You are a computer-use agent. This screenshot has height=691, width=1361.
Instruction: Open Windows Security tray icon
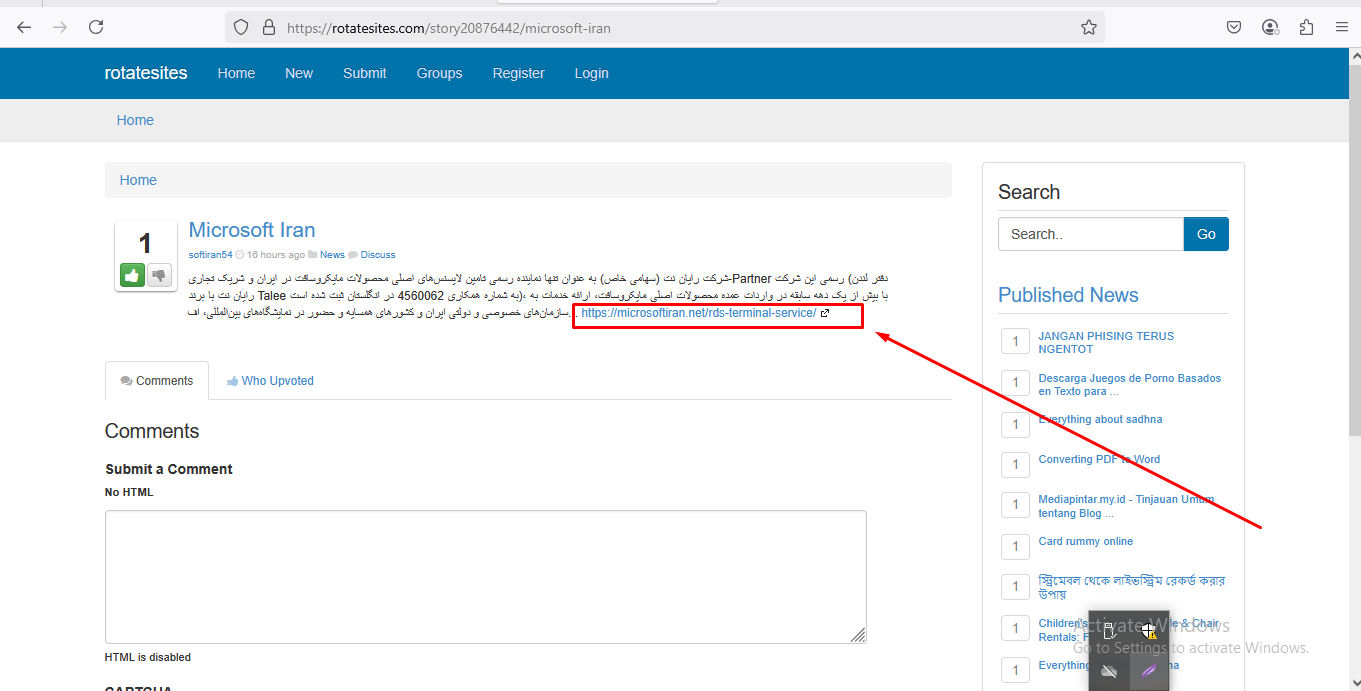tap(1149, 630)
